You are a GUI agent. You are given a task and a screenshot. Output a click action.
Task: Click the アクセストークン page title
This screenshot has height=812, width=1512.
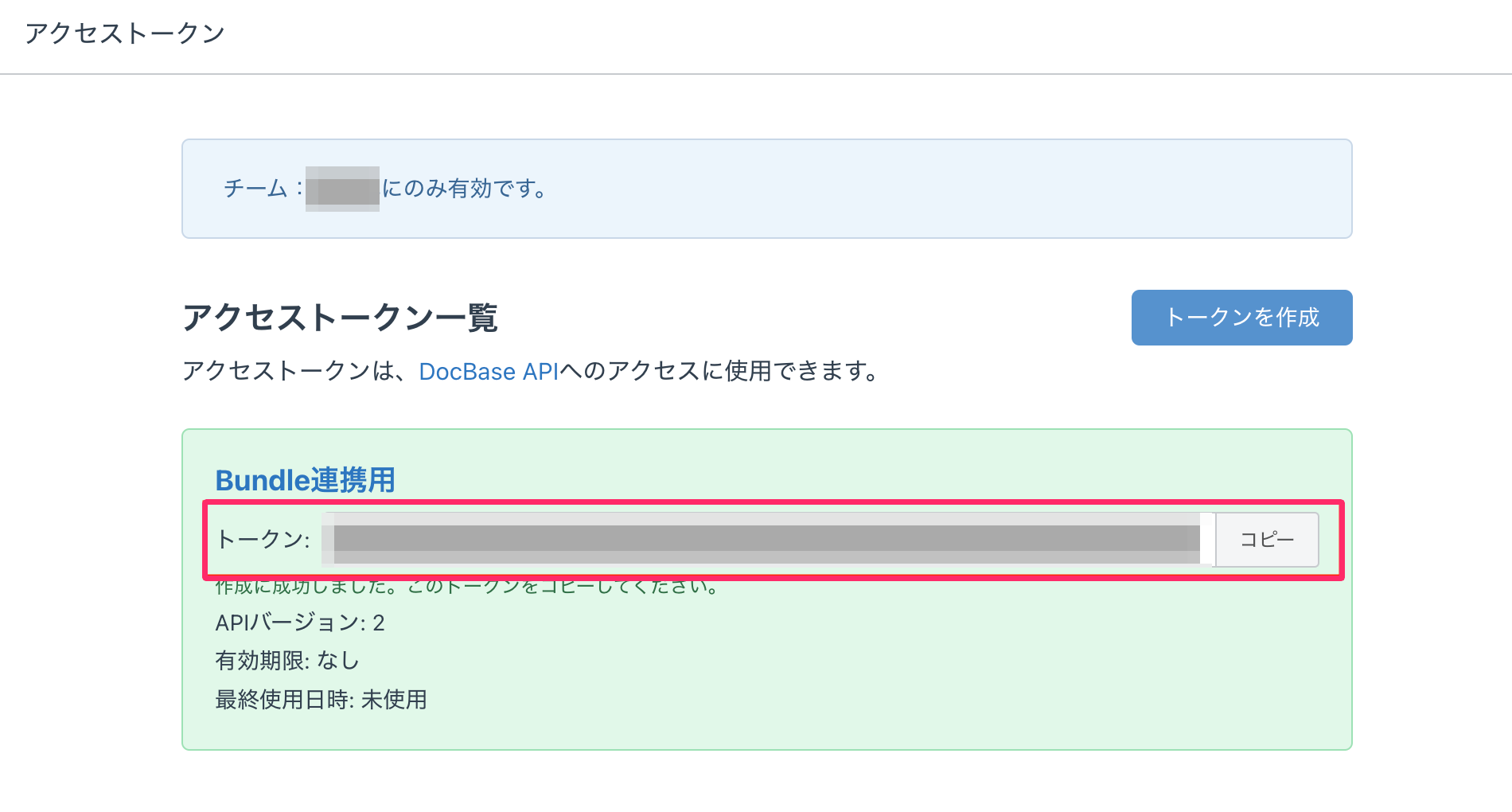[125, 33]
